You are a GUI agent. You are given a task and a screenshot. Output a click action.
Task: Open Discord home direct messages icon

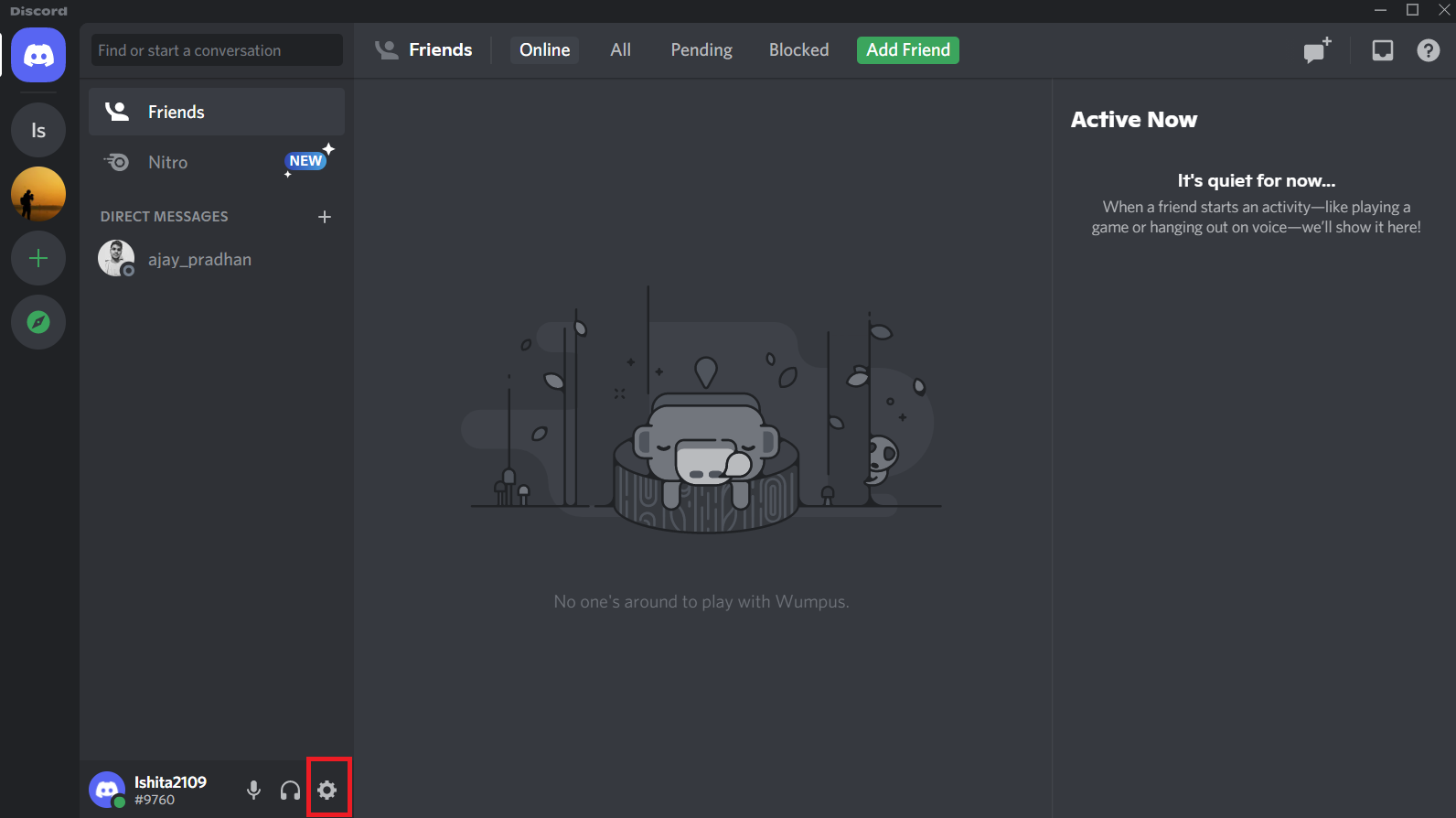pyautogui.click(x=38, y=55)
